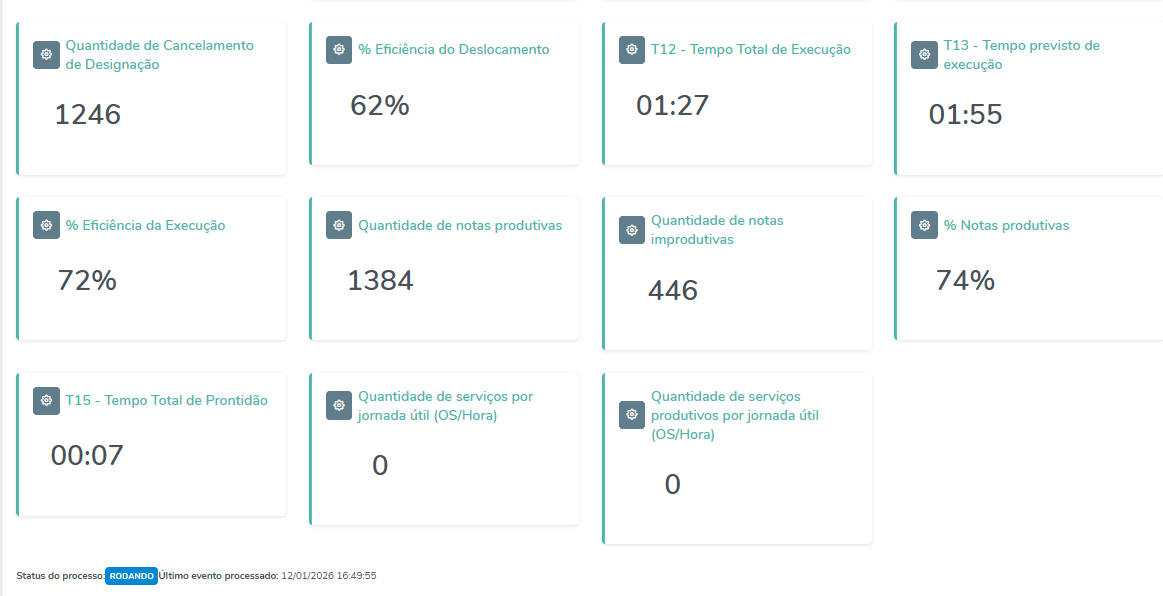The width and height of the screenshot is (1163, 596).
Task: Click the último evento processado timestamp
Action: 329,576
